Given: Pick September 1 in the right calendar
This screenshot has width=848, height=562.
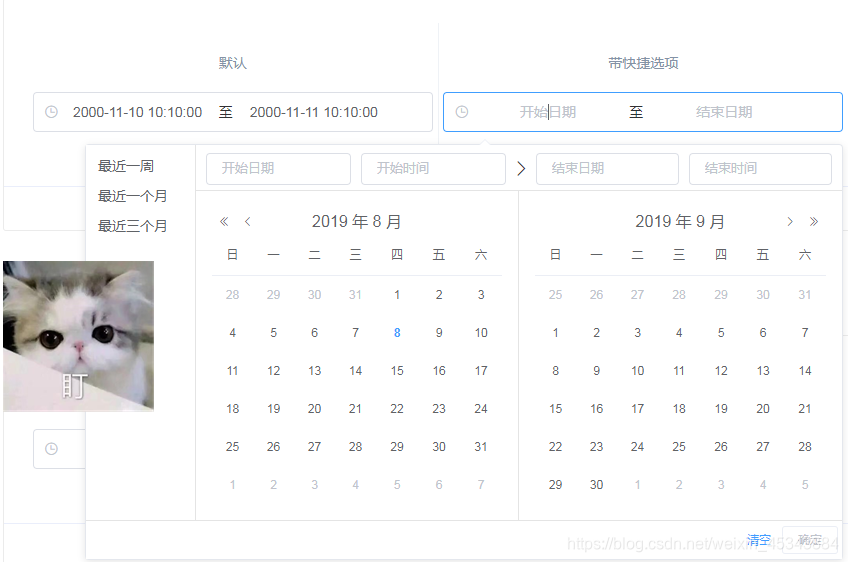Looking at the screenshot, I should click(x=555, y=333).
